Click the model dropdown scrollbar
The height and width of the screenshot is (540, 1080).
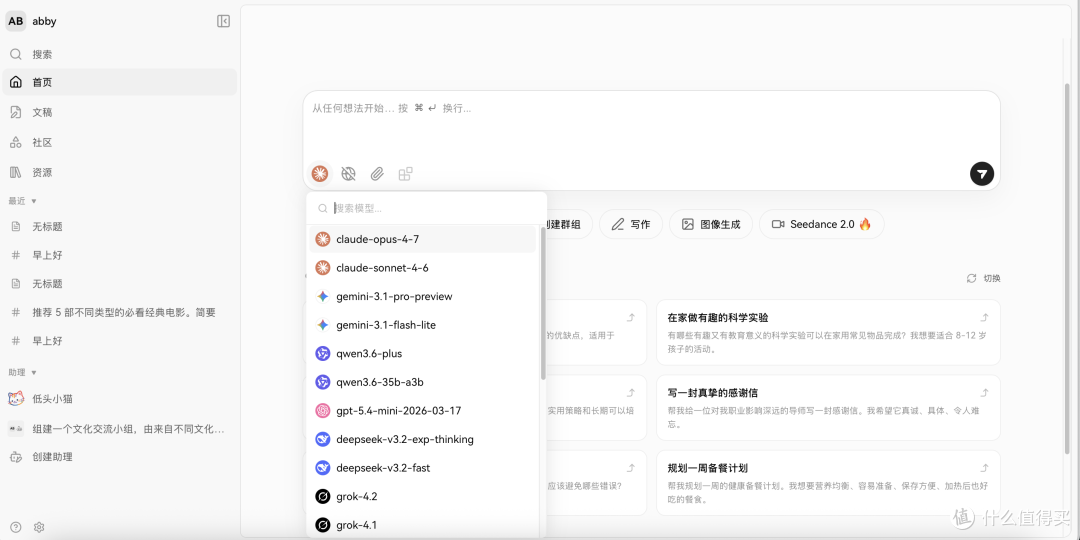click(x=543, y=303)
